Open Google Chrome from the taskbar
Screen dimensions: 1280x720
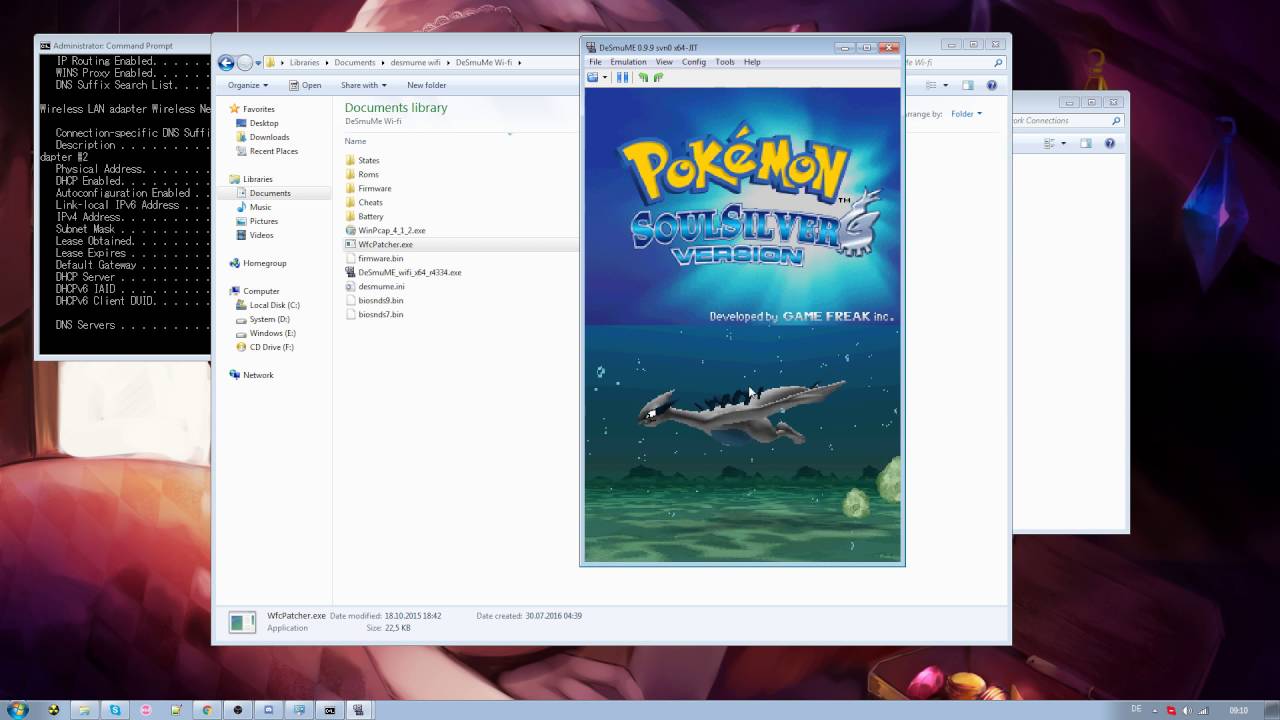pos(207,710)
